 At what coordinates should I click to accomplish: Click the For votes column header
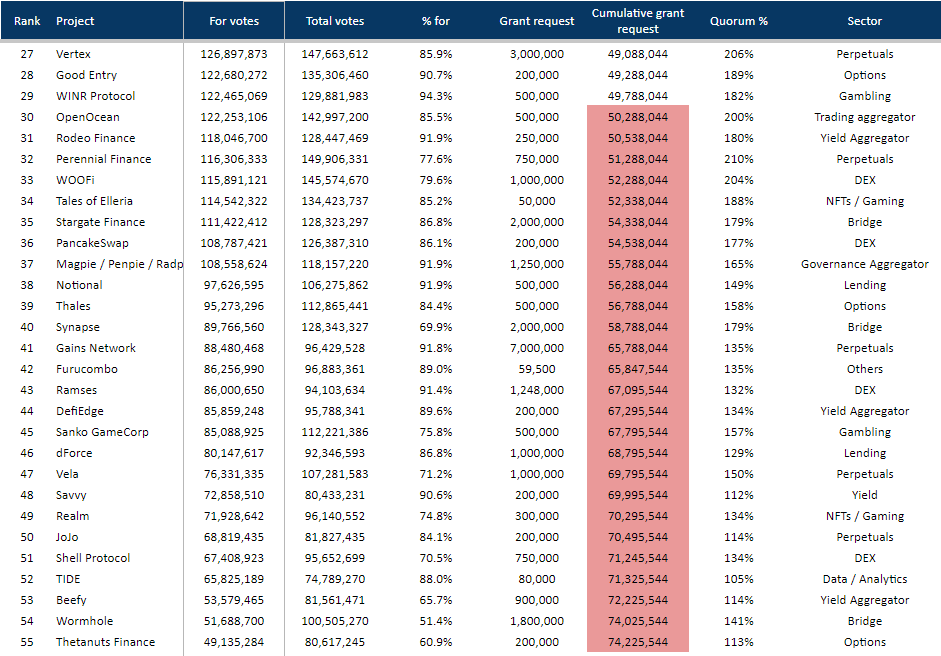(x=234, y=21)
